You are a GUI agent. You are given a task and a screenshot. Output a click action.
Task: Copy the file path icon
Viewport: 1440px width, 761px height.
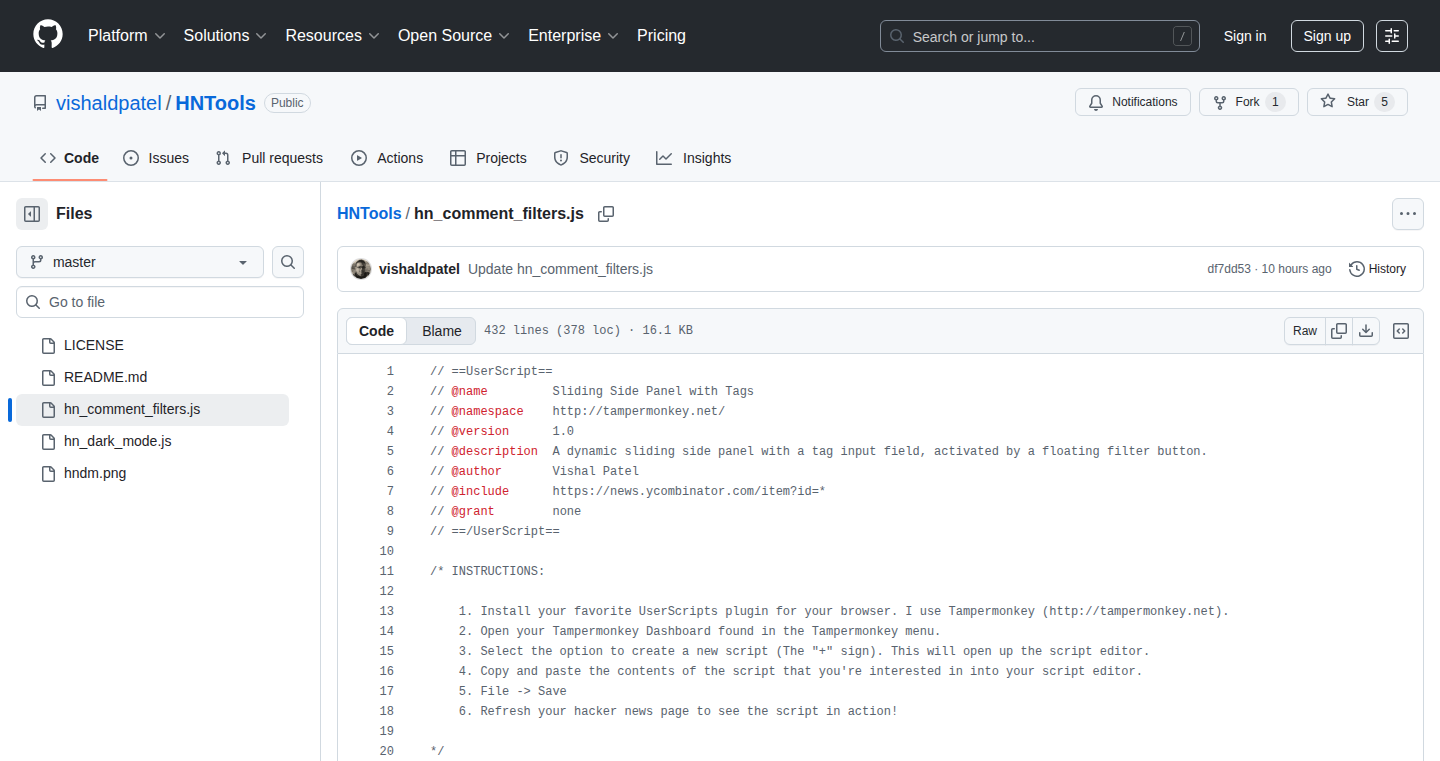click(606, 214)
